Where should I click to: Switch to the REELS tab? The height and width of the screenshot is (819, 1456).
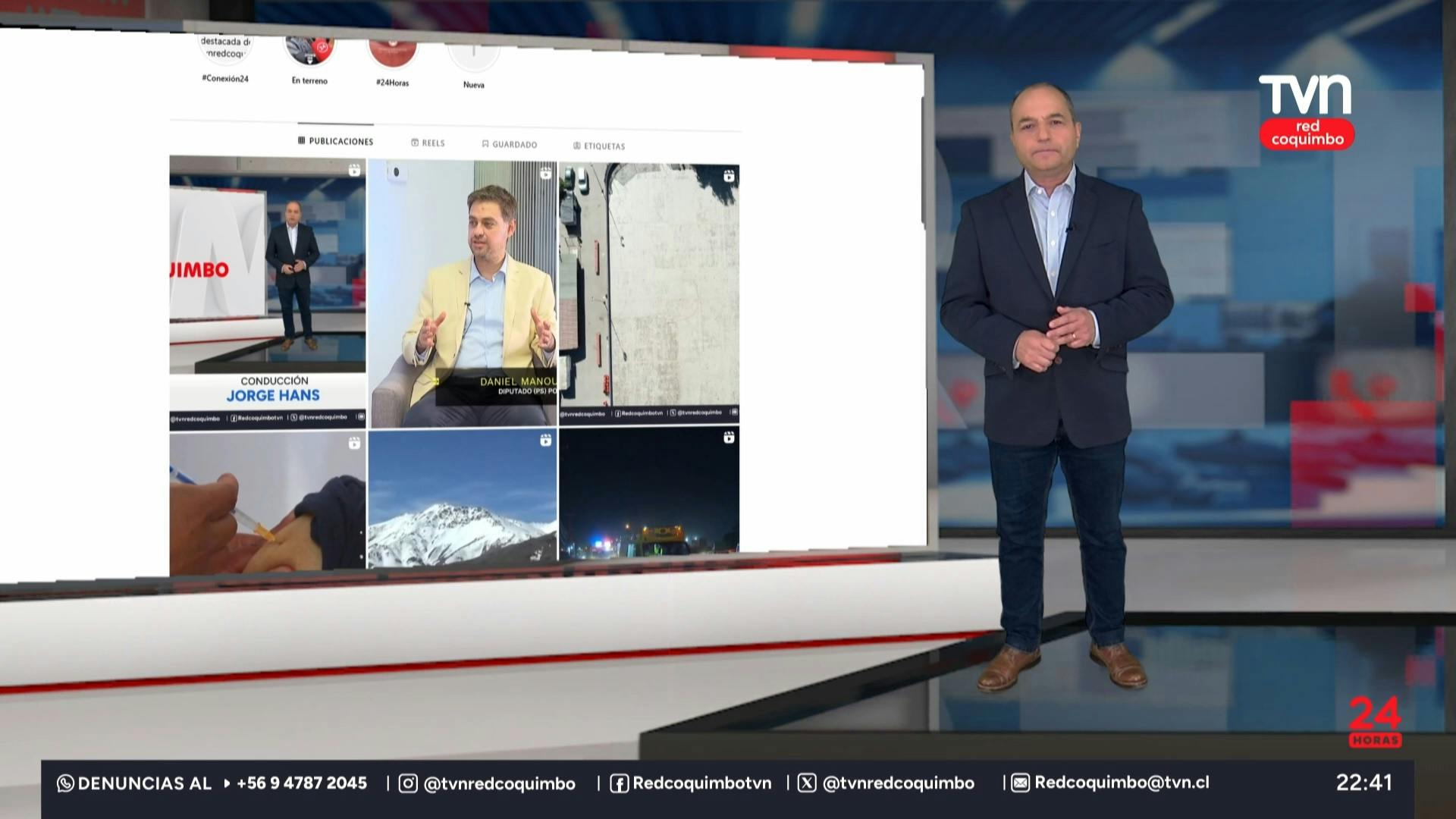point(428,143)
